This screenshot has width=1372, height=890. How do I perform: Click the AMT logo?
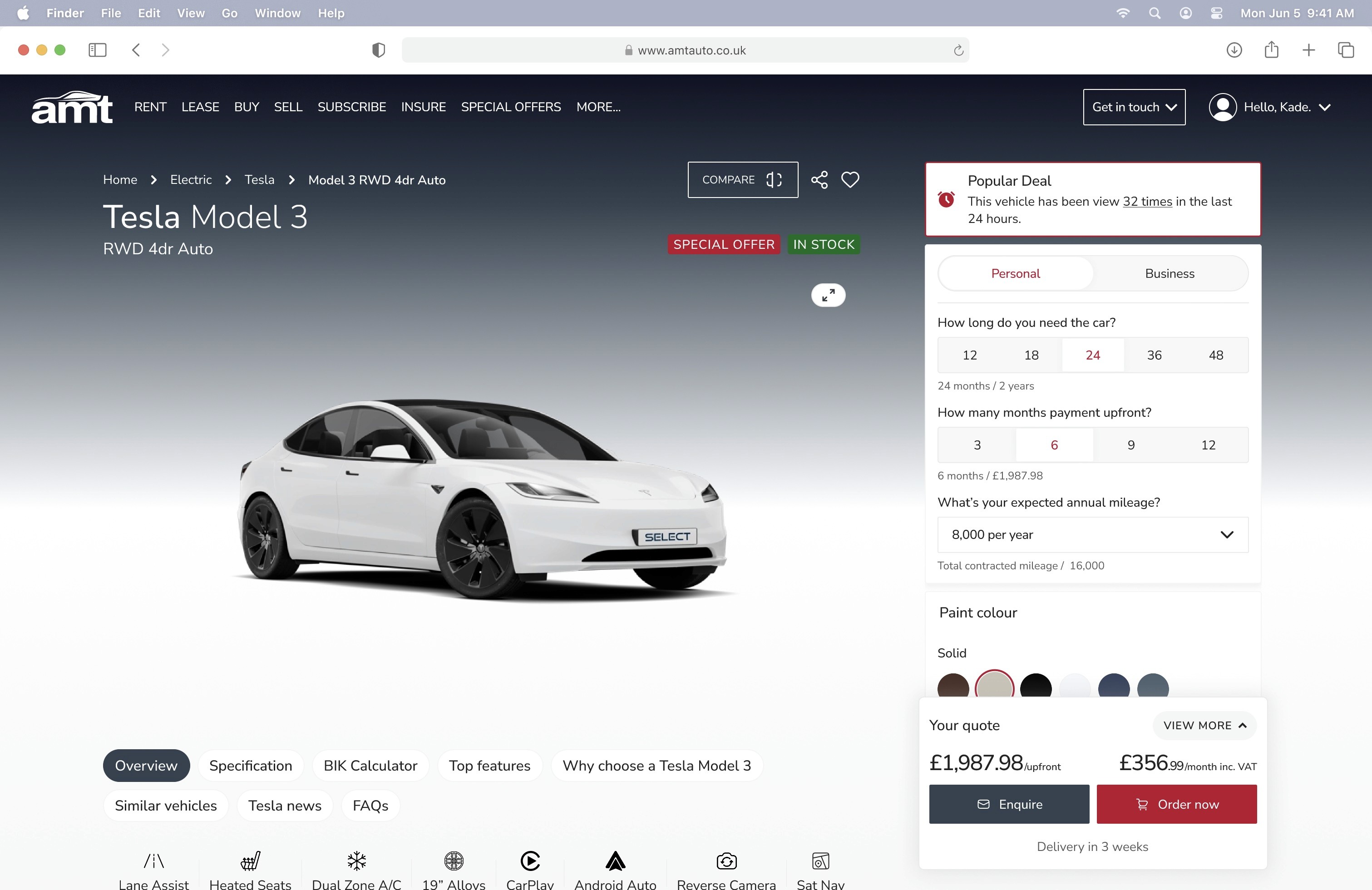pos(72,107)
